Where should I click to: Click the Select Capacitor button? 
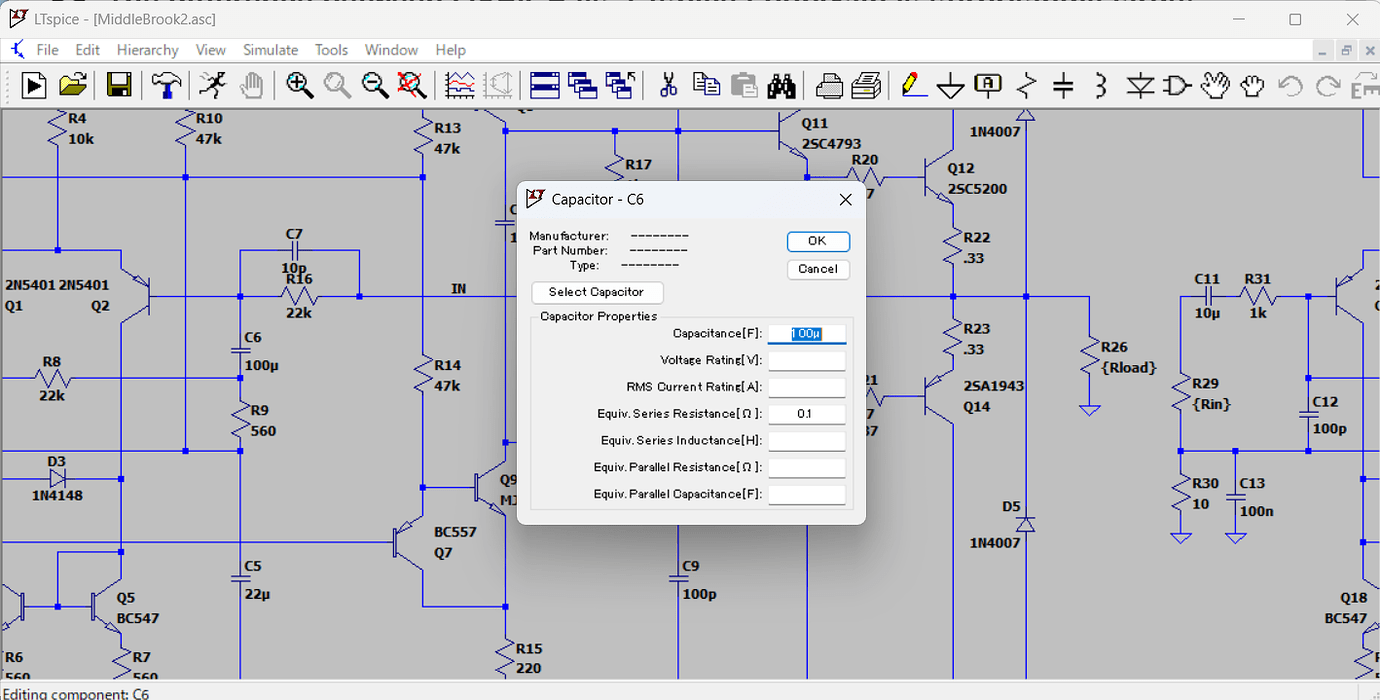pyautogui.click(x=597, y=292)
